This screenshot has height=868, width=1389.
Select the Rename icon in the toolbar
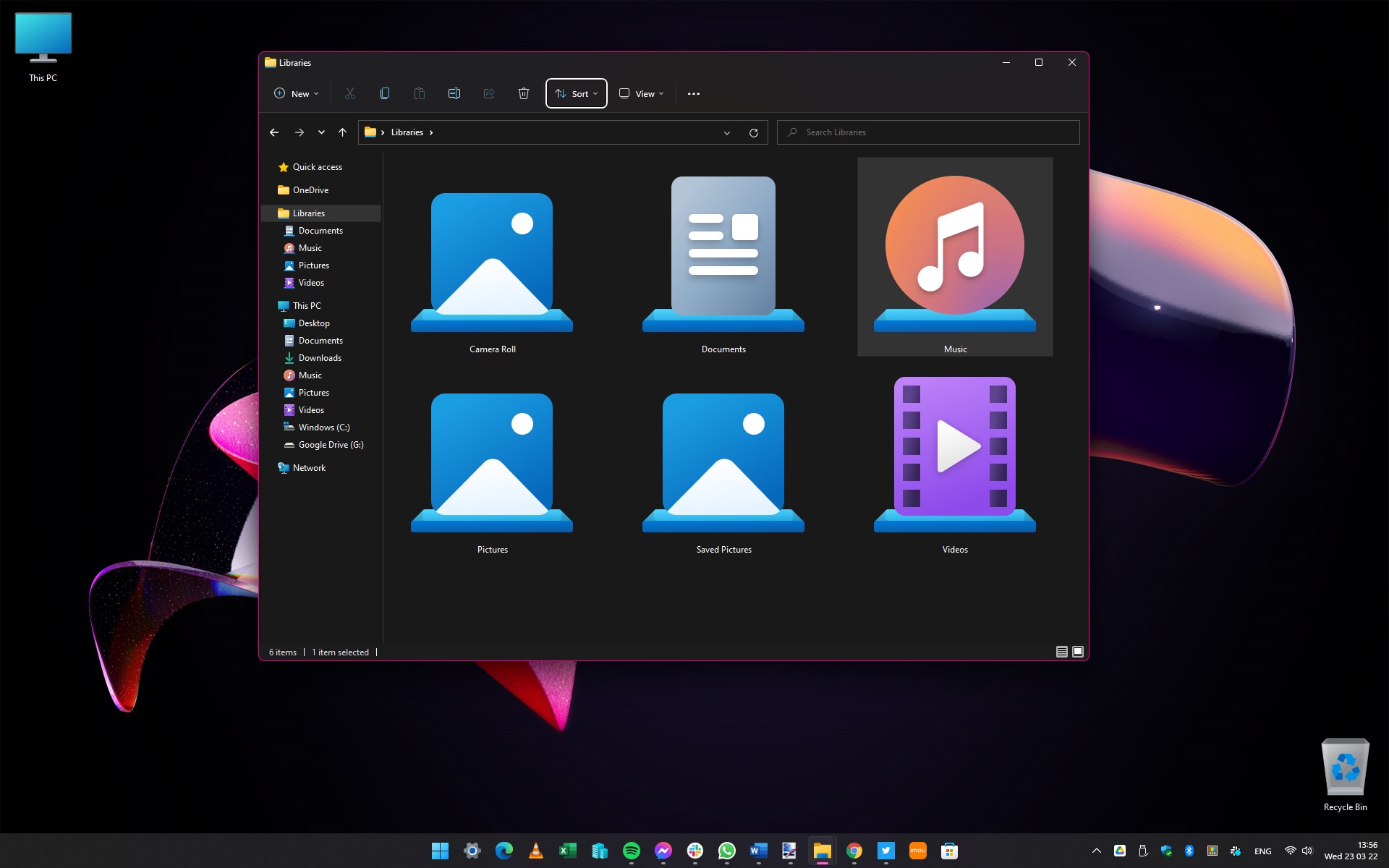pyautogui.click(x=454, y=93)
